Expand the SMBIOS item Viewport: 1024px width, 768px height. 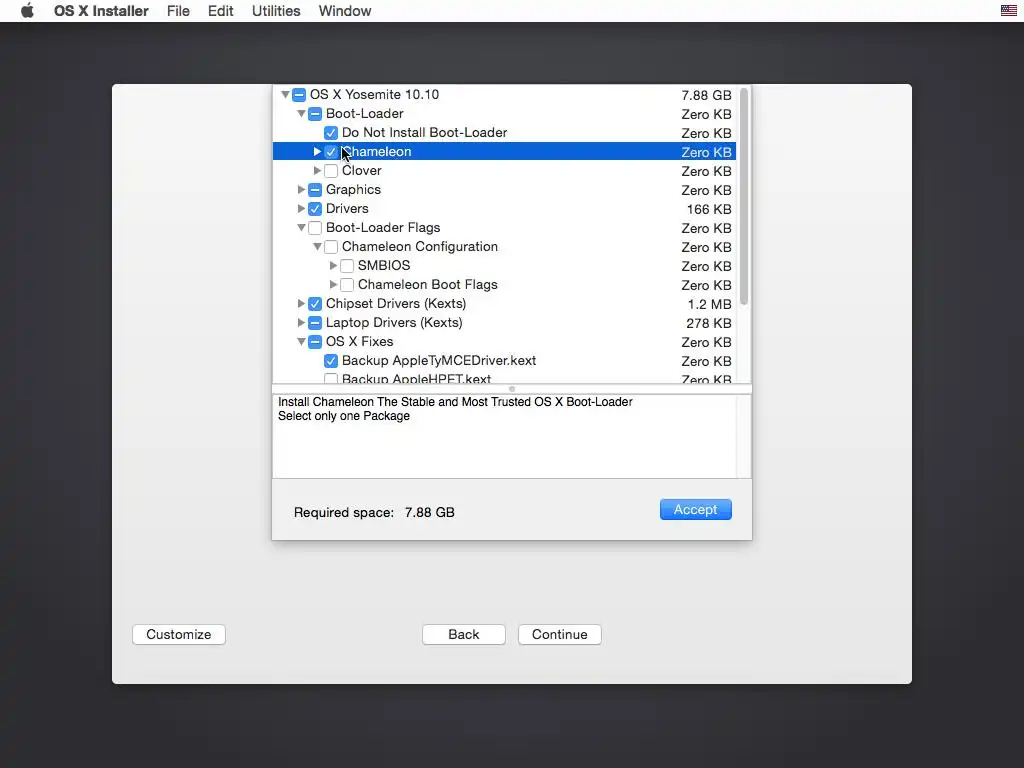point(333,266)
